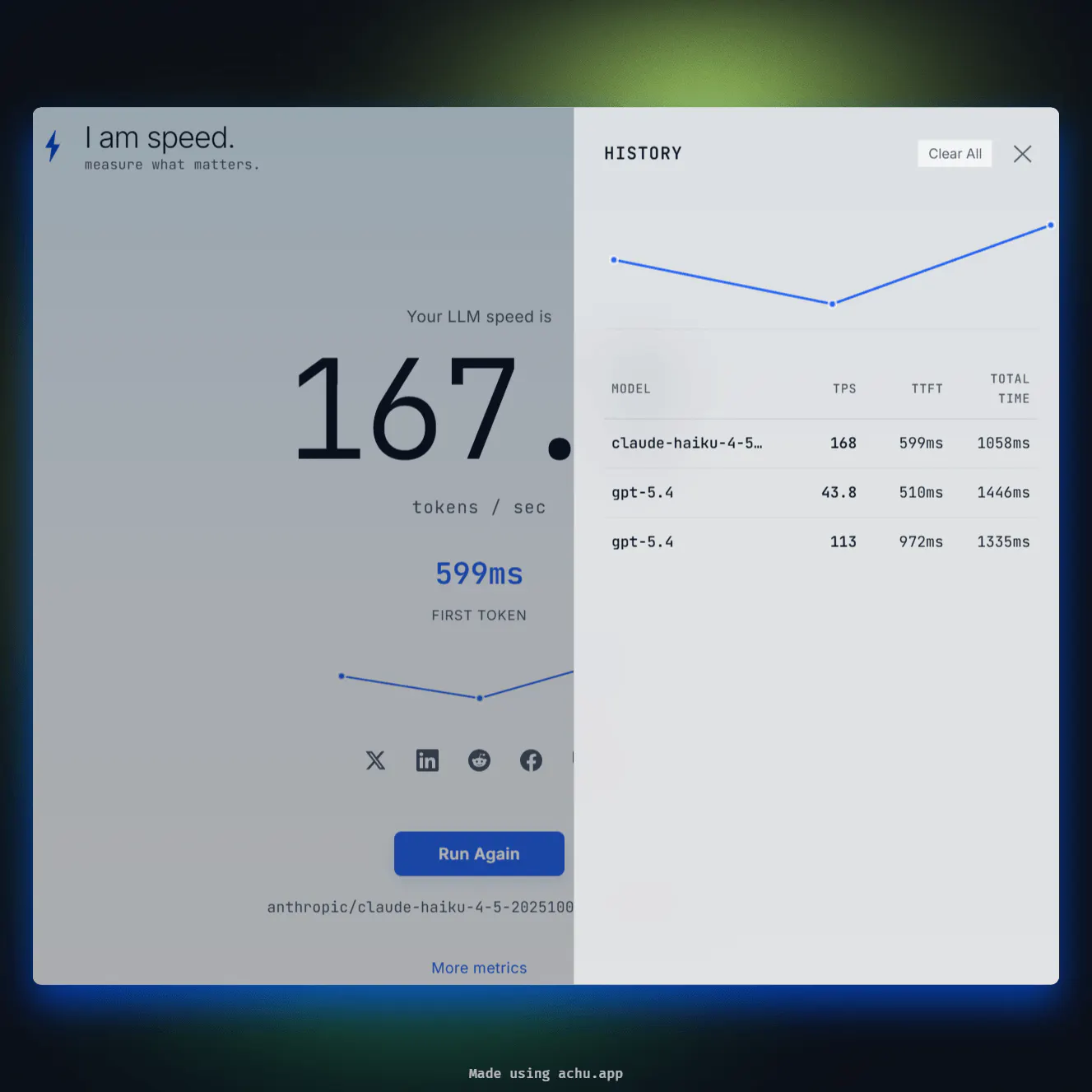This screenshot has width=1092, height=1092.
Task: Click the anthropic/claude-haiku model name text
Action: coord(420,907)
